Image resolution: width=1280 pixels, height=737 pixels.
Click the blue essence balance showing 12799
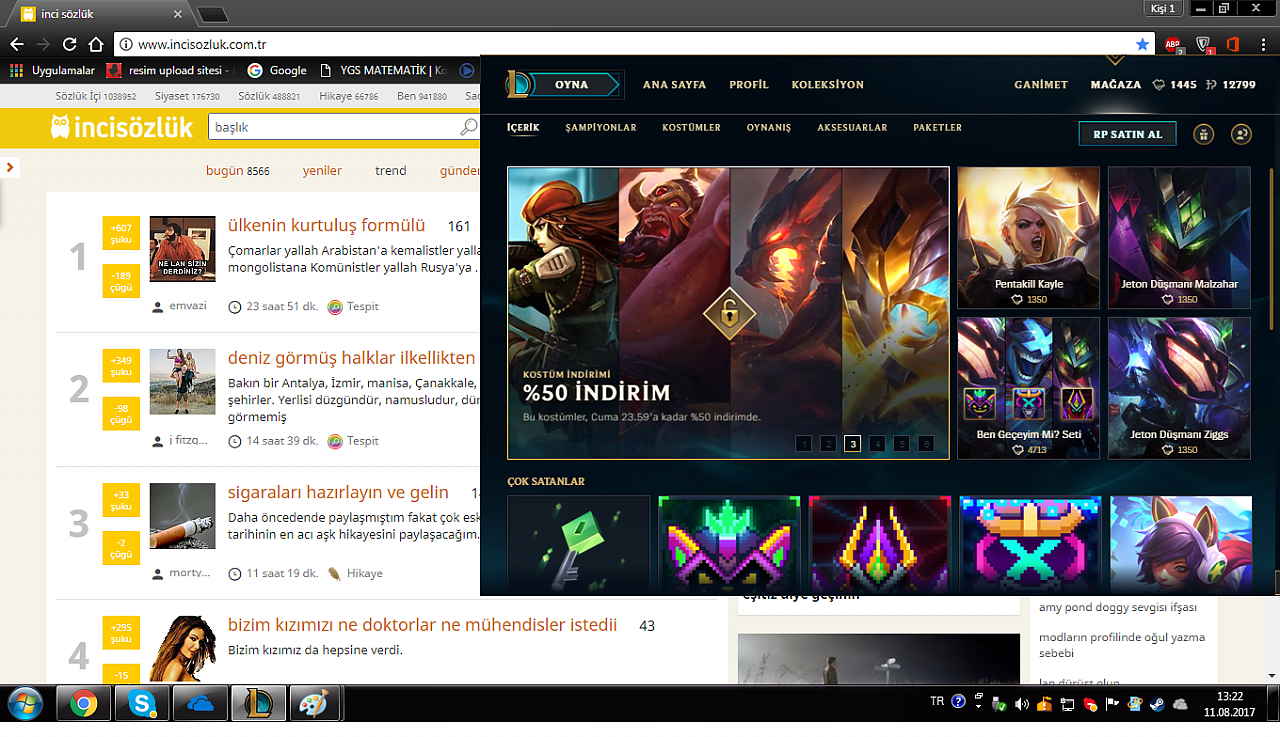[x=1231, y=85]
